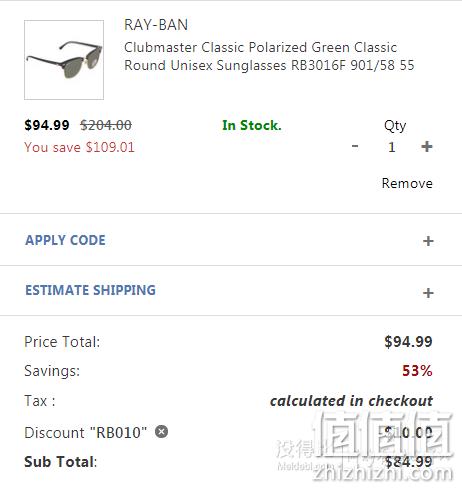Click the Clubmaster sunglasses product thumbnail
The height and width of the screenshot is (490, 462).
tap(64, 60)
